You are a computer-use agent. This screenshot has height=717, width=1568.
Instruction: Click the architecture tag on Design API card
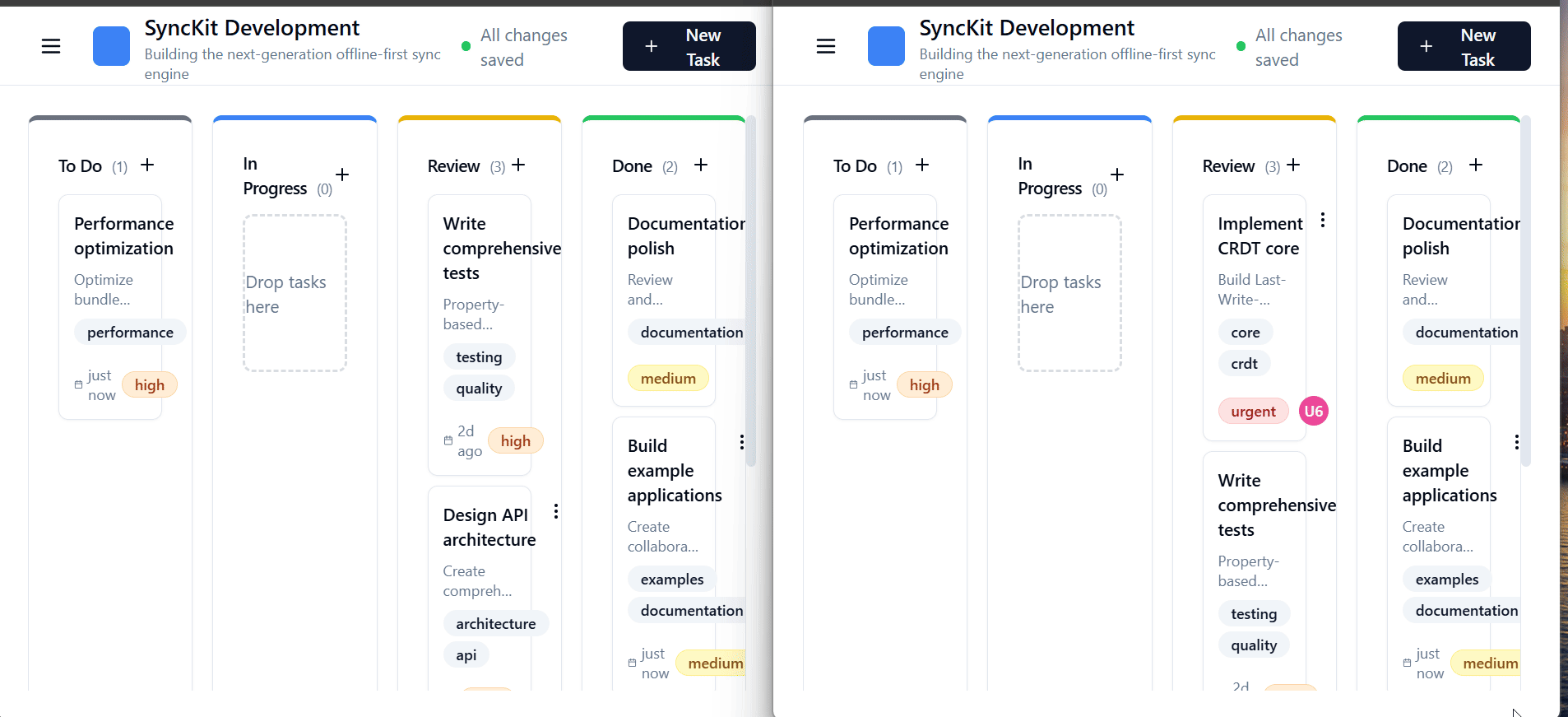(495, 624)
